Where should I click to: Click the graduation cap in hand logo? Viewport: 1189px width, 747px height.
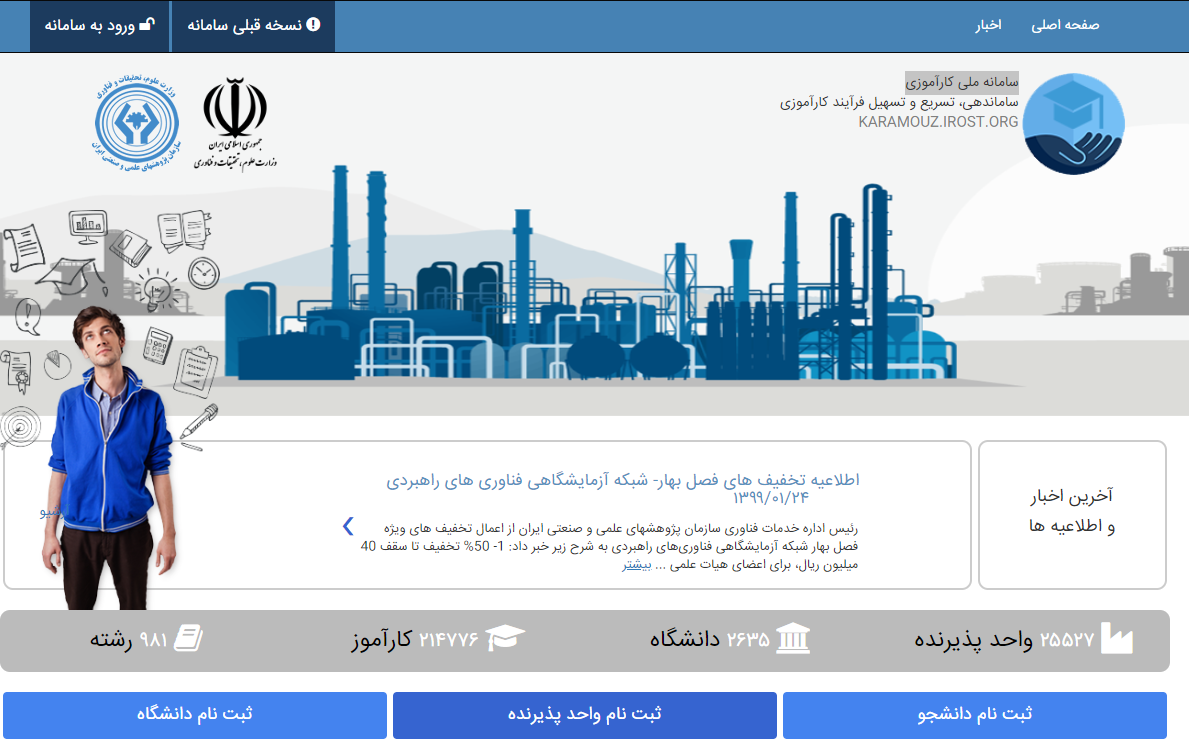pos(1074,124)
